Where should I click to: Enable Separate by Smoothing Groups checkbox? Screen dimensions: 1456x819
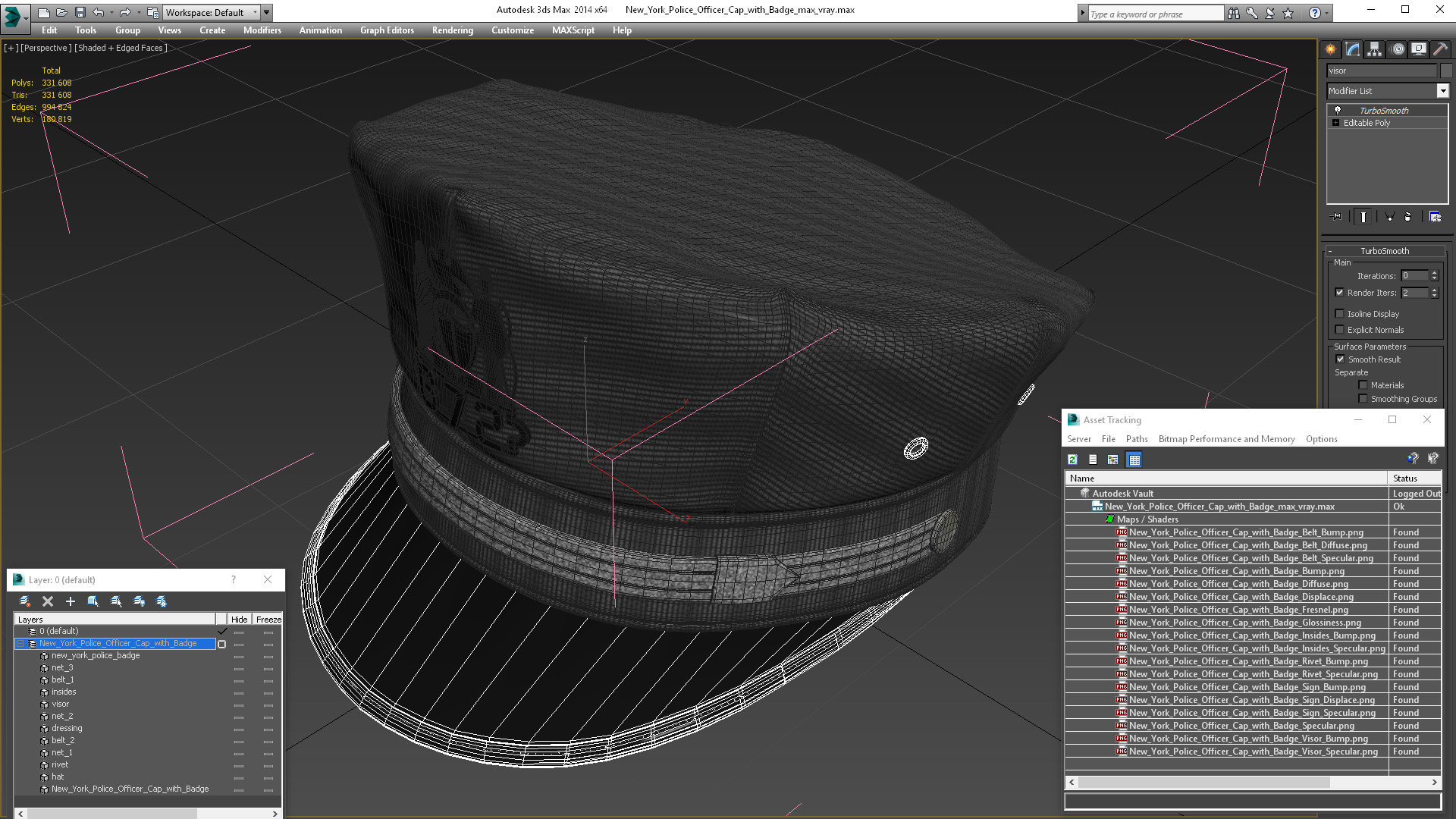pos(1363,399)
